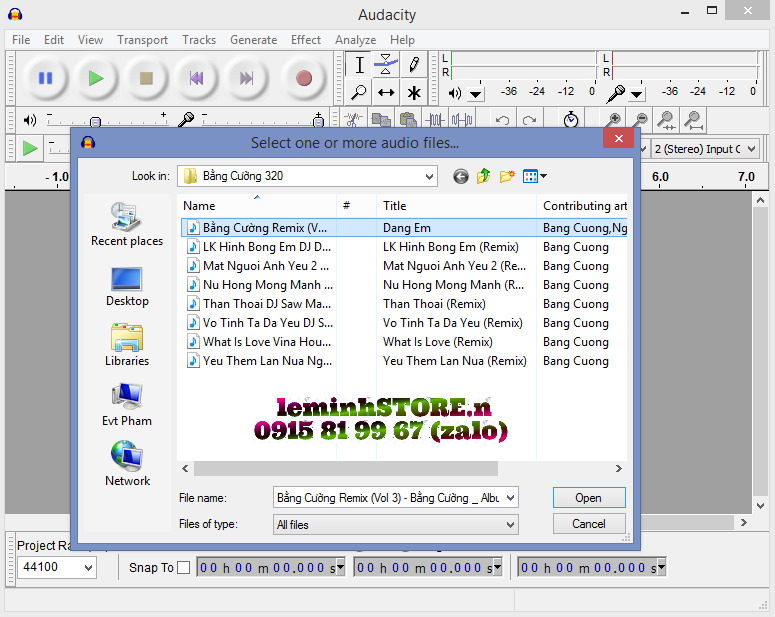Skip to End of the project
The image size is (775, 617).
coord(246,78)
